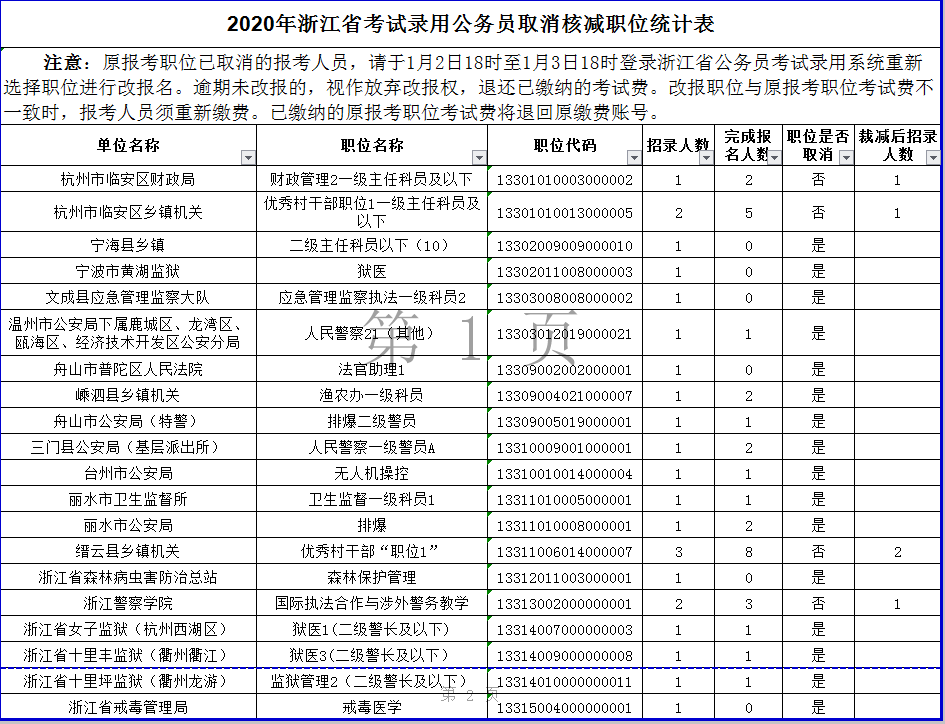Select 招录人数 value 3 for 缙云县乡镇机关

679,552
